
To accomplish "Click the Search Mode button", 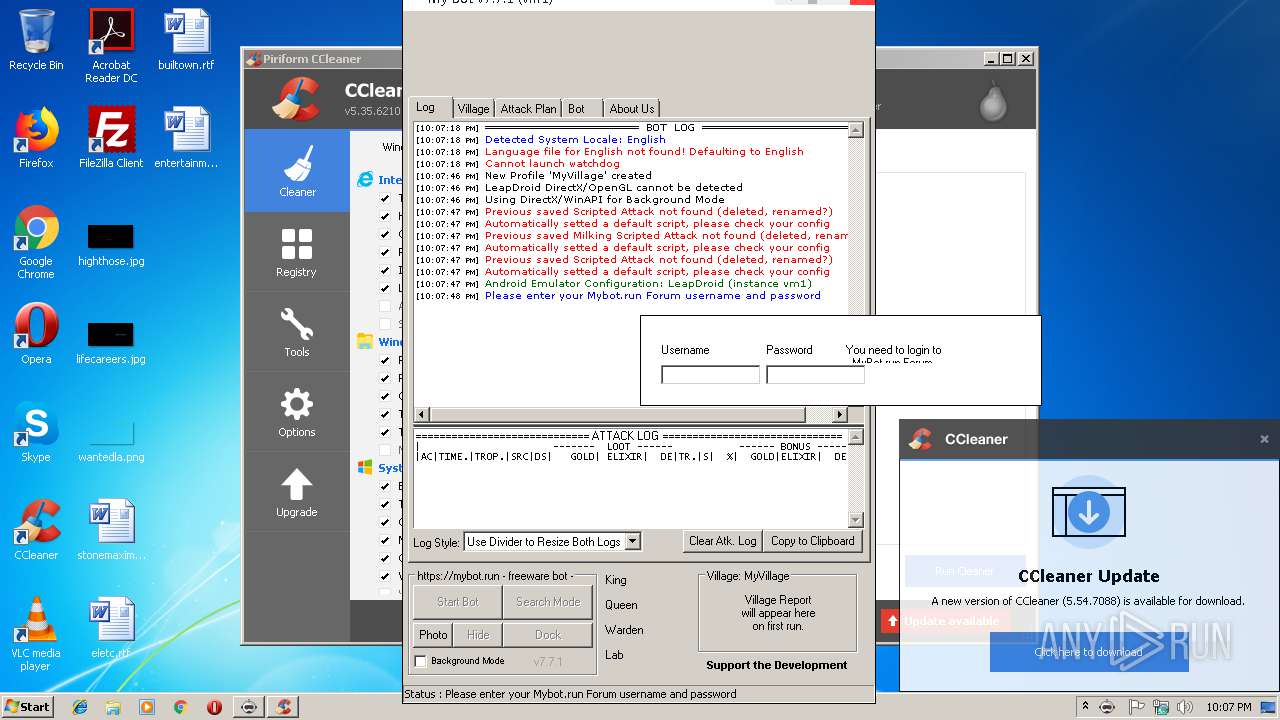I will pos(548,602).
